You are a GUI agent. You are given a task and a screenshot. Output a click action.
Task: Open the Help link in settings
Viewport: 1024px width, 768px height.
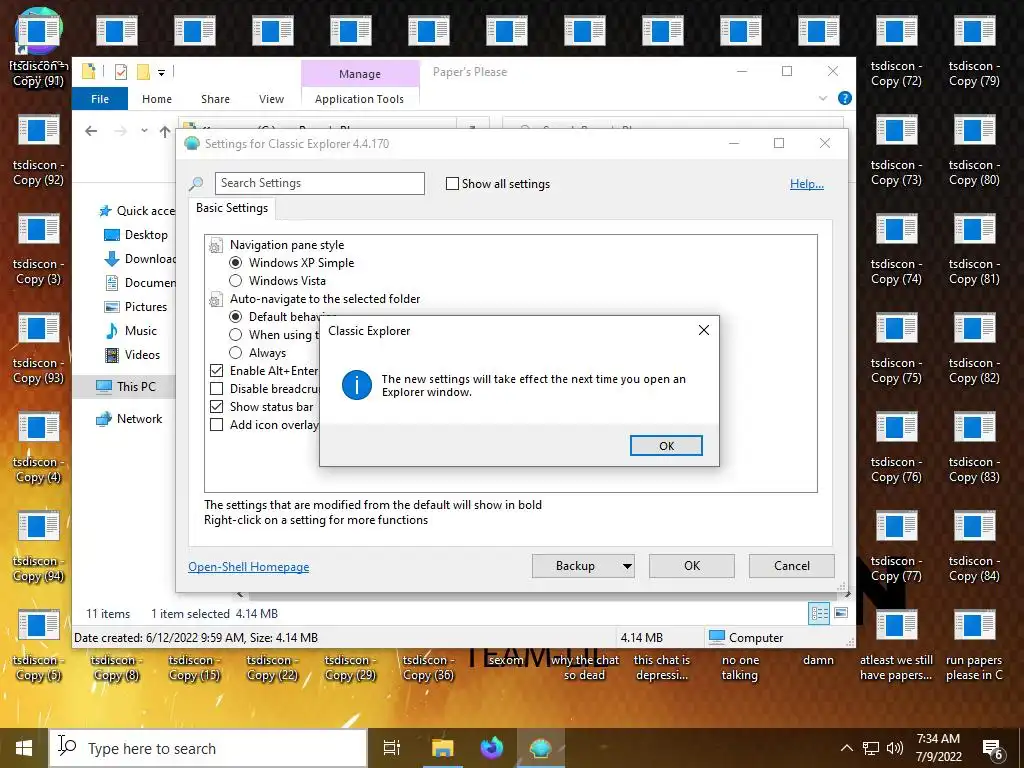[x=807, y=184]
